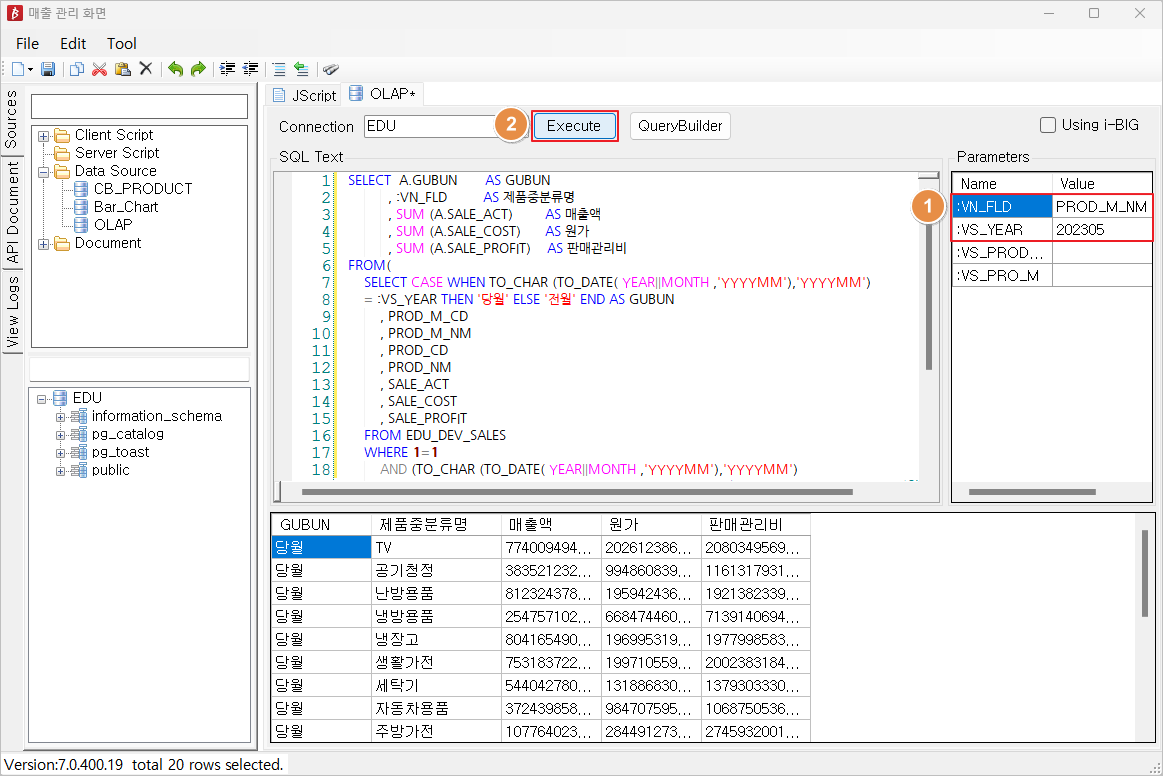Open the QueryBuilder button
Screen dimensions: 1163x776
680,126
